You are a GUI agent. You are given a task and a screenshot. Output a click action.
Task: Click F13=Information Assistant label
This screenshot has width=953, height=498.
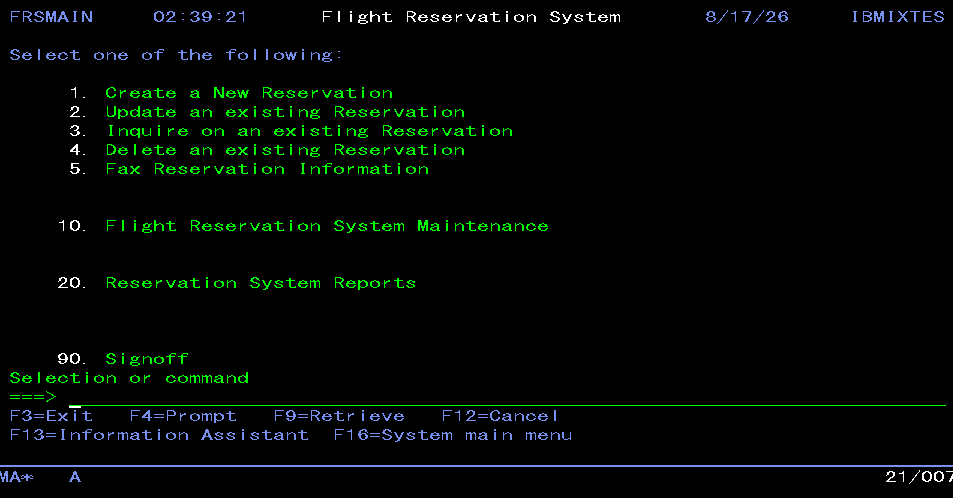tap(159, 435)
